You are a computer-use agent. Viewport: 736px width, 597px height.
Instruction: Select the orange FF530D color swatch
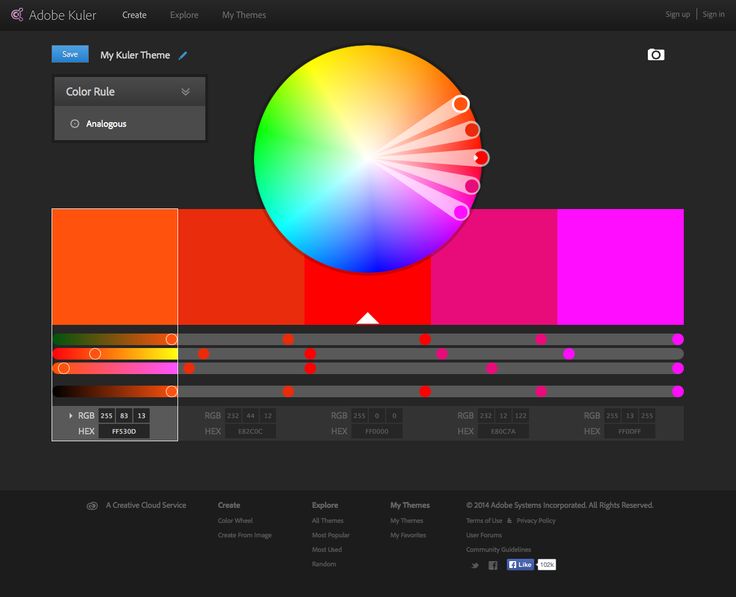pyautogui.click(x=115, y=267)
